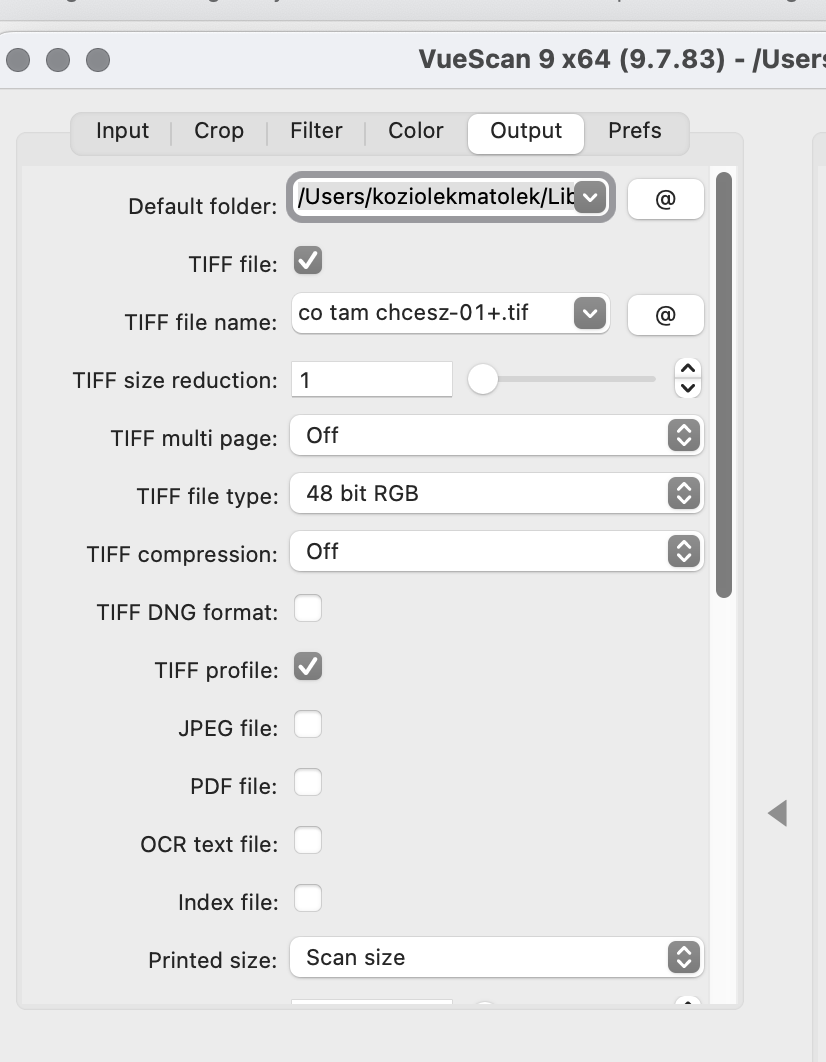Viewport: 826px width, 1062px height.
Task: Switch to the Color tab
Action: (416, 131)
